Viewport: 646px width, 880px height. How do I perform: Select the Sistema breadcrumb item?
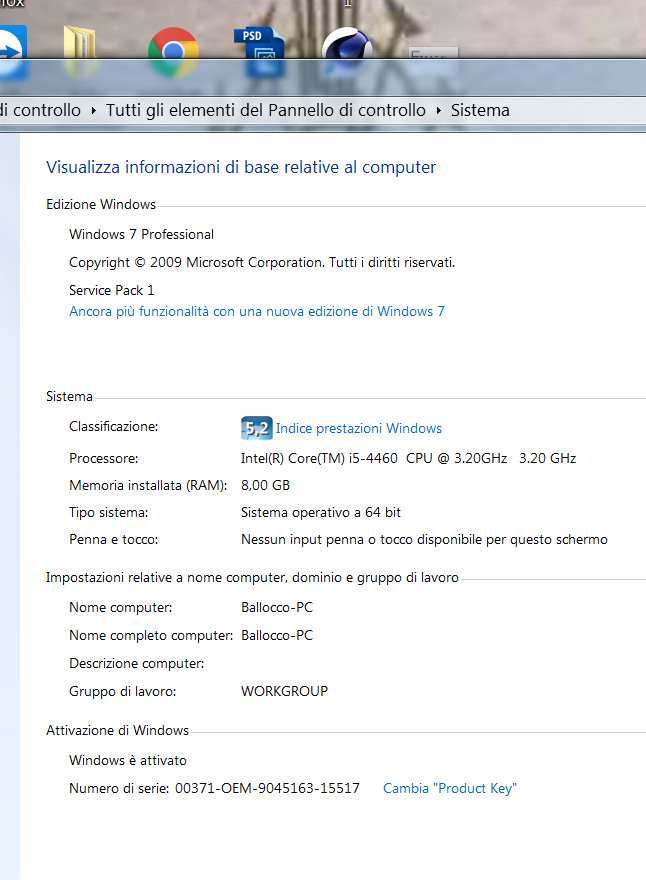tap(480, 110)
